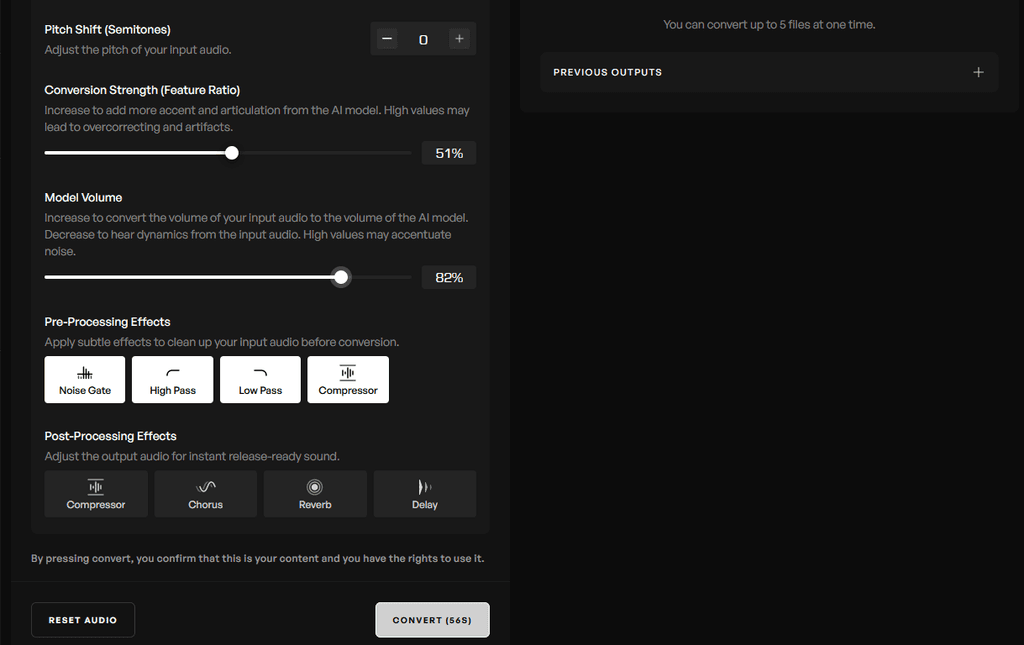Click the pitch shift value field
Viewport: 1024px width, 645px height.
[422, 38]
